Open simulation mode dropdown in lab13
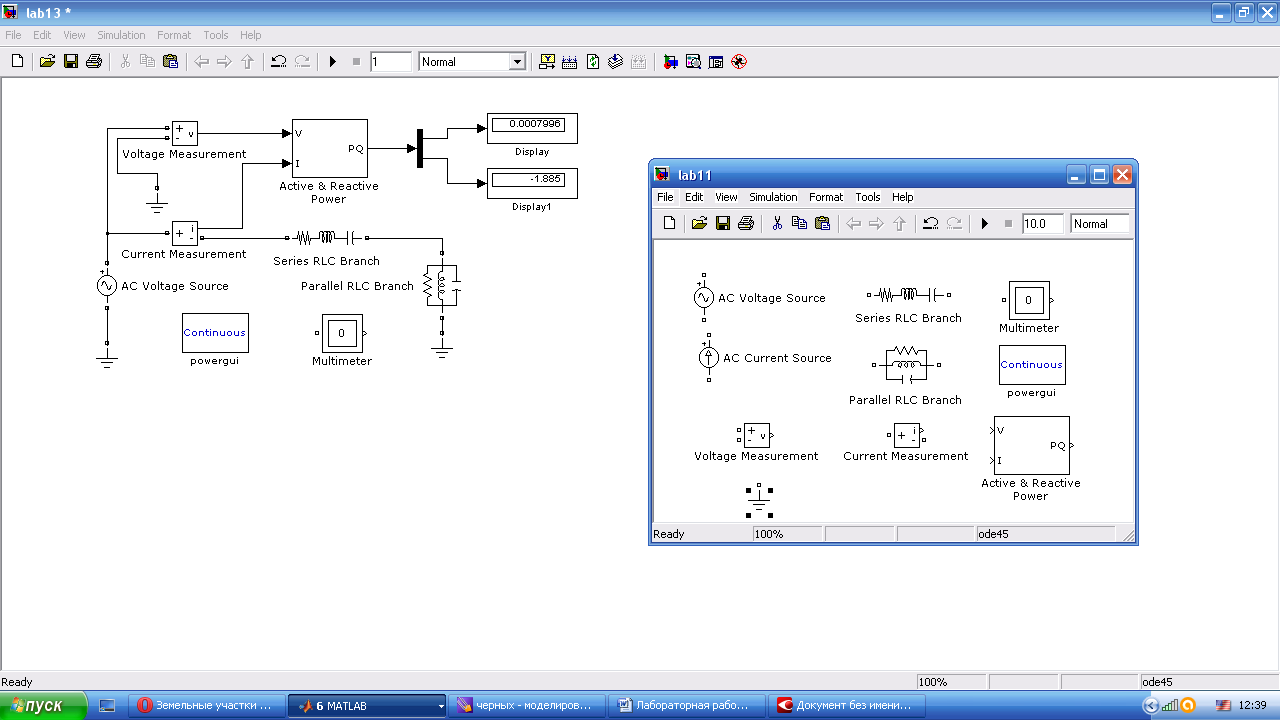1280x720 pixels. (x=517, y=62)
